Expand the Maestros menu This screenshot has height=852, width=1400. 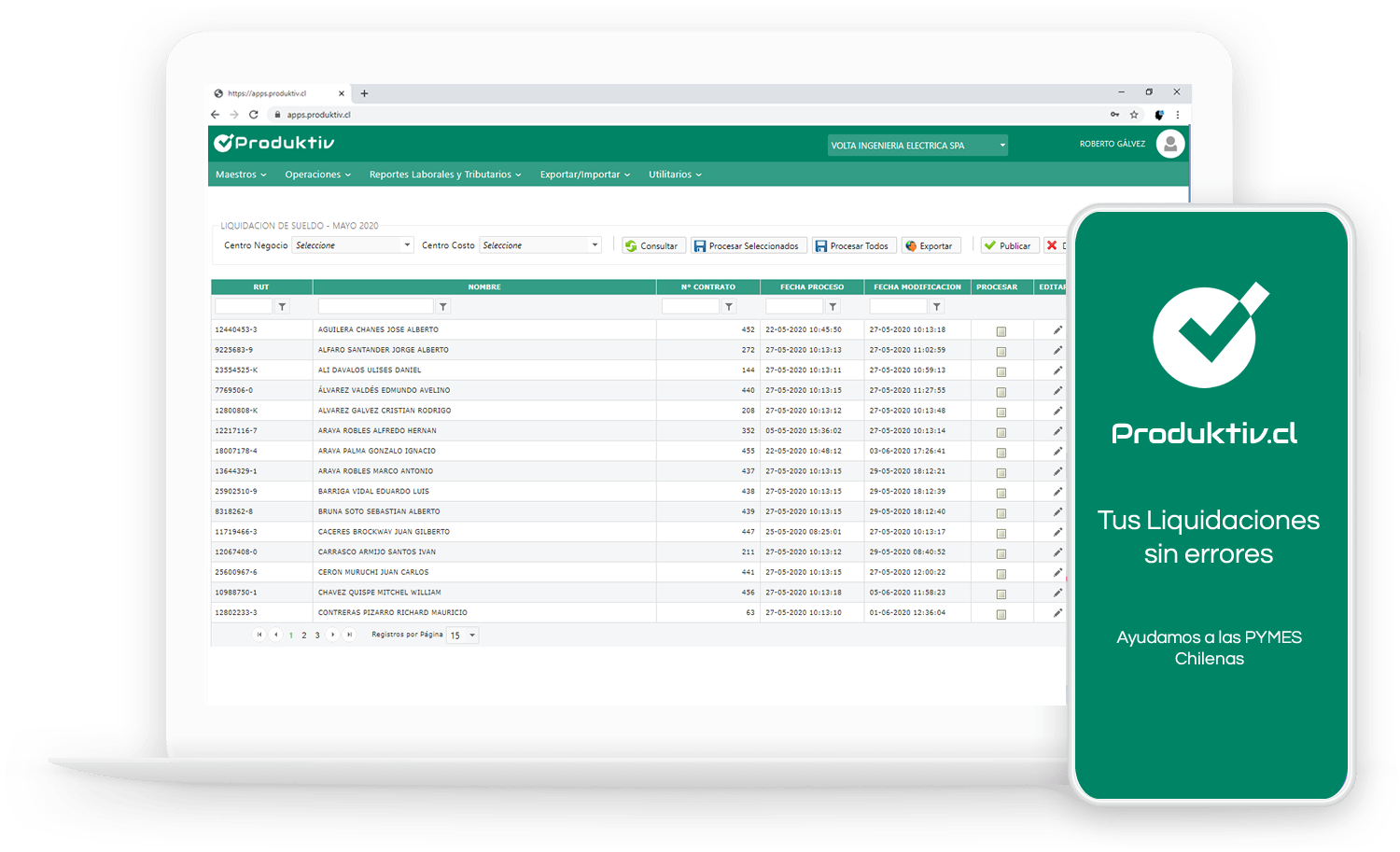(241, 175)
